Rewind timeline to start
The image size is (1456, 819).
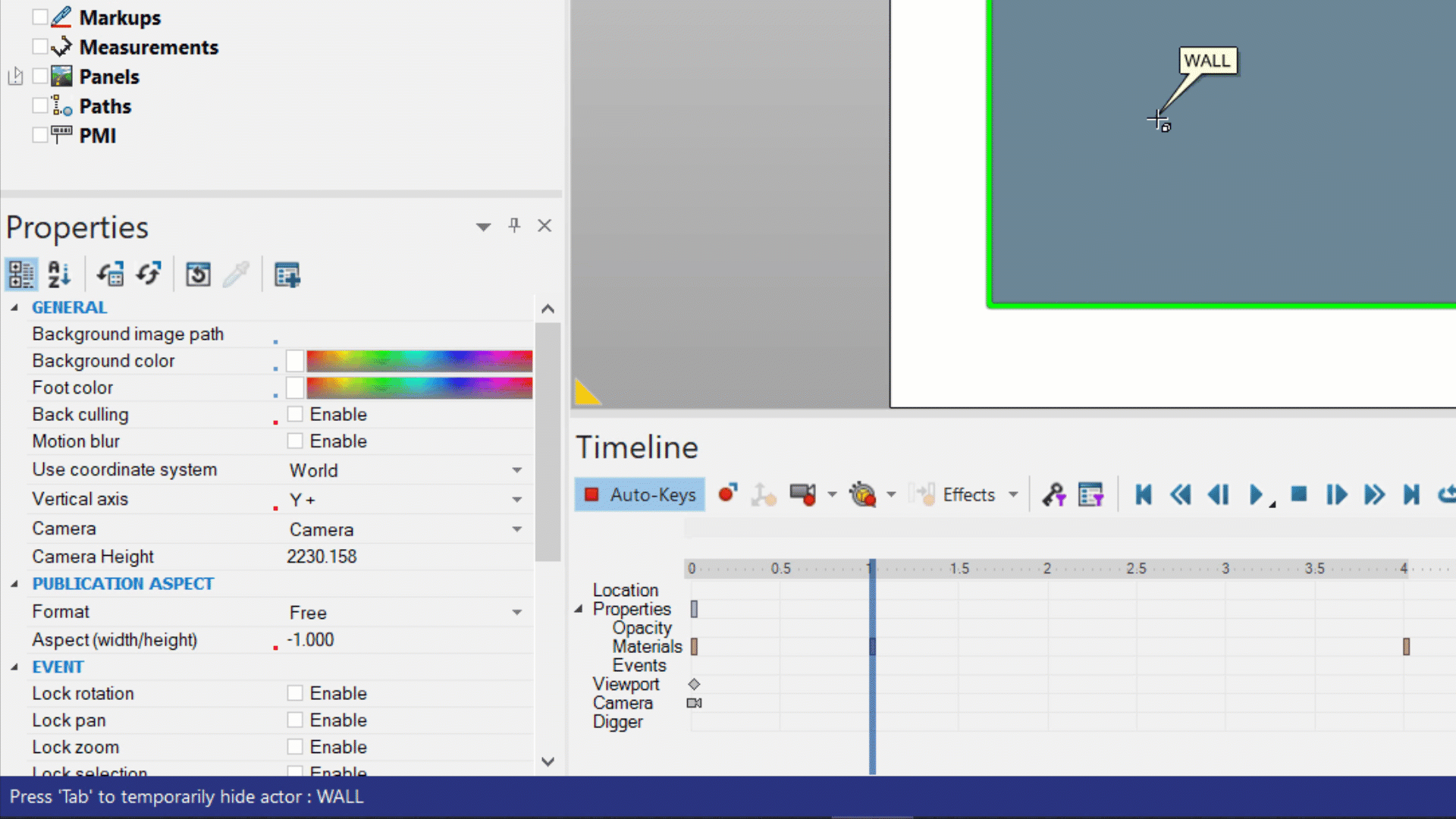[1144, 495]
